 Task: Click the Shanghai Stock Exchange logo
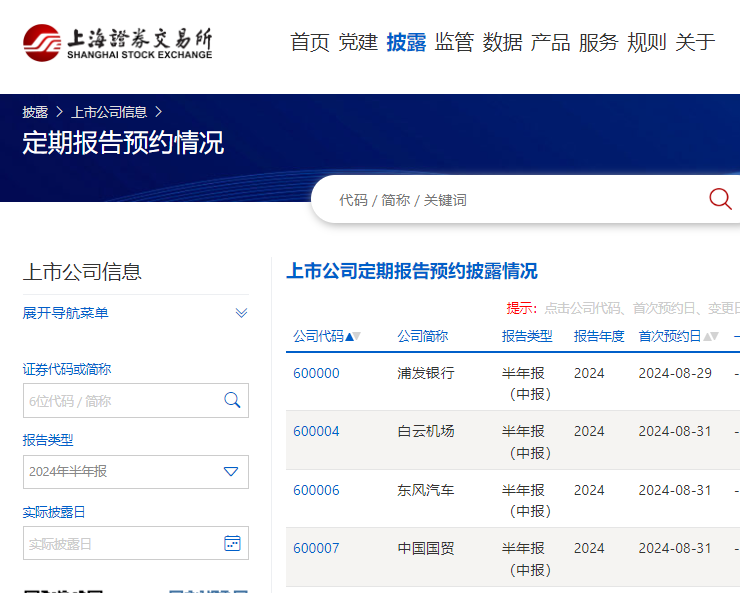(118, 43)
